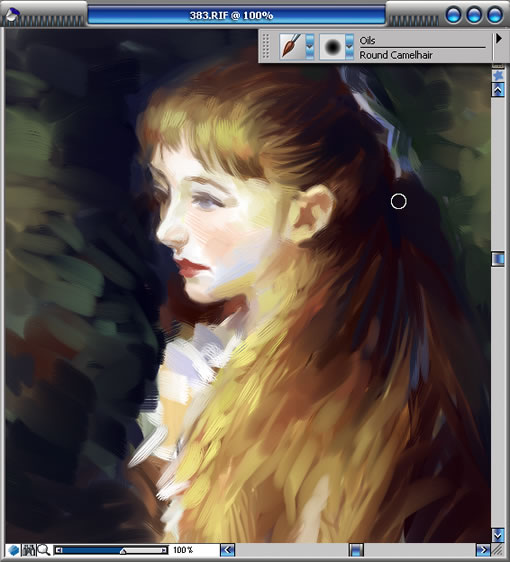Click the vertical scroll down arrow
The width and height of the screenshot is (510, 562).
(x=497, y=535)
